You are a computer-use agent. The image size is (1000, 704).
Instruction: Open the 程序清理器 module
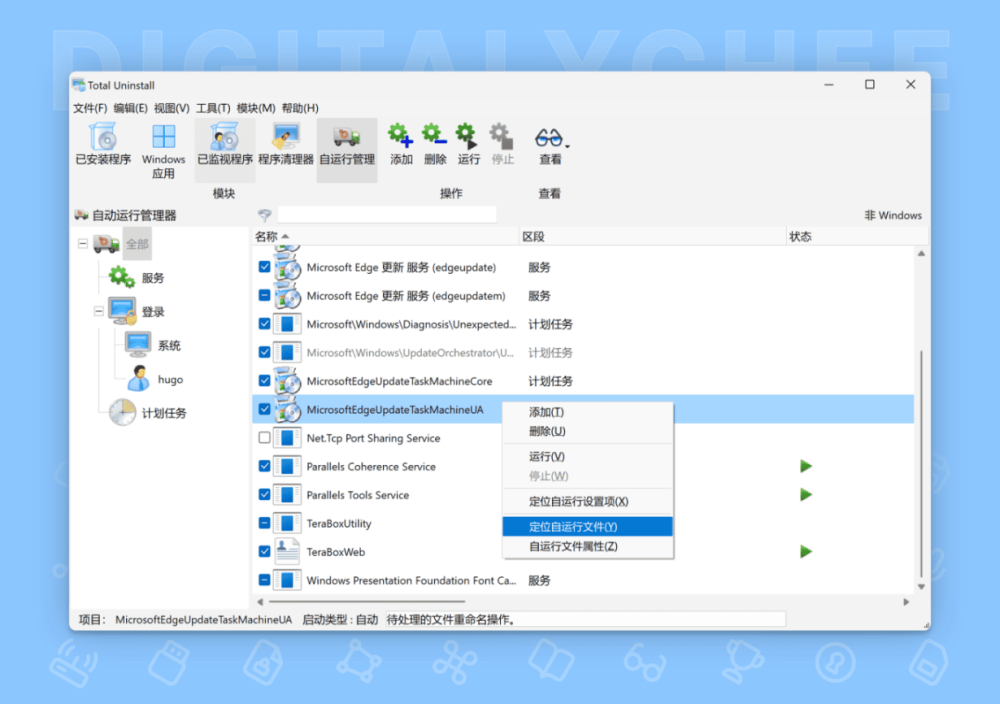pyautogui.click(x=286, y=144)
